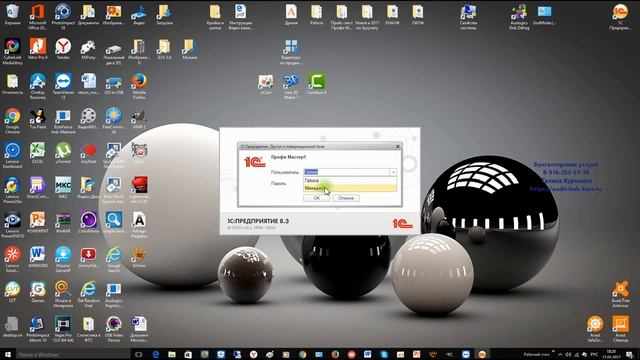Open the USB Video Device shortcut
This screenshot has width=640, height=360.
click(113, 329)
